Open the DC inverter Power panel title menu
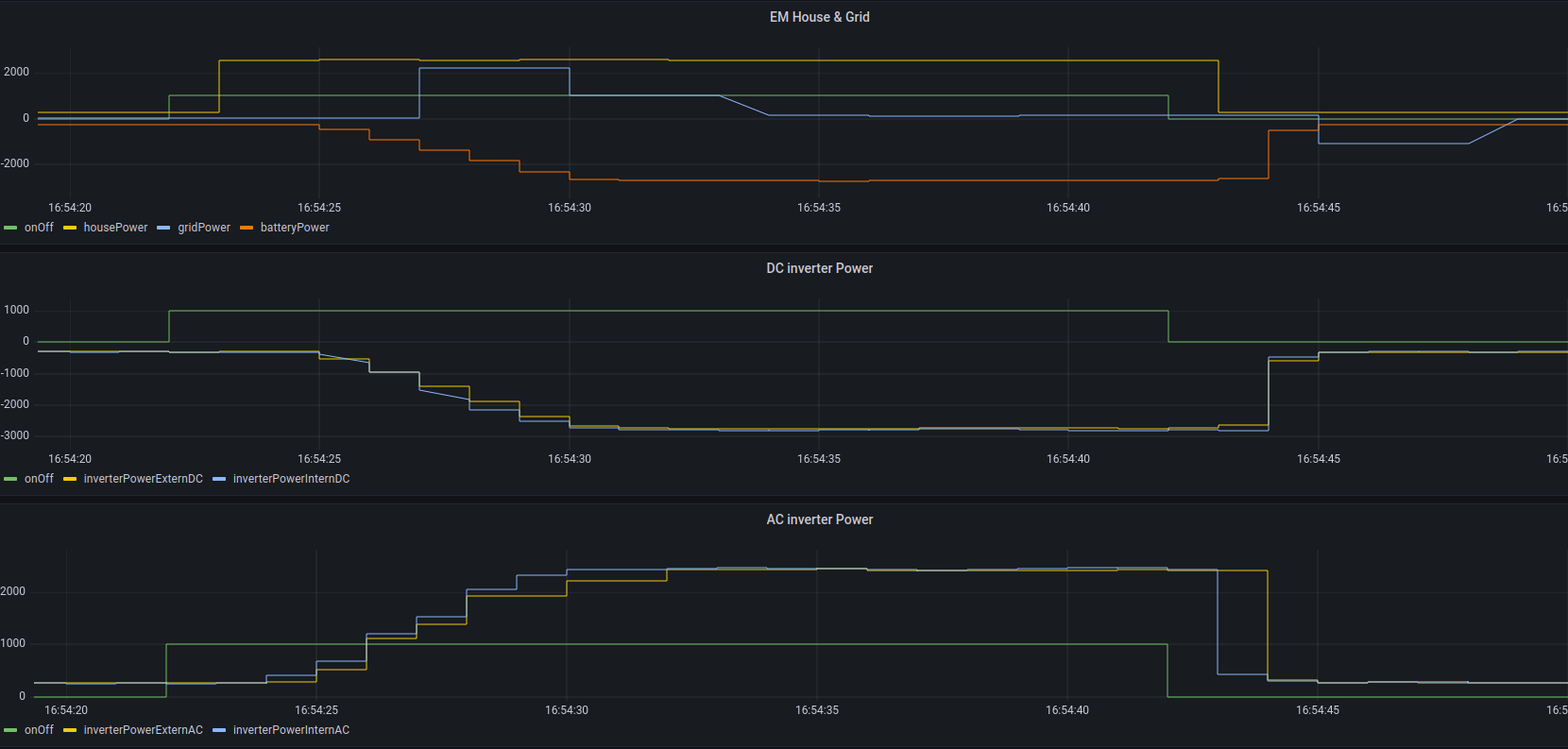This screenshot has width=1568, height=749. (819, 268)
